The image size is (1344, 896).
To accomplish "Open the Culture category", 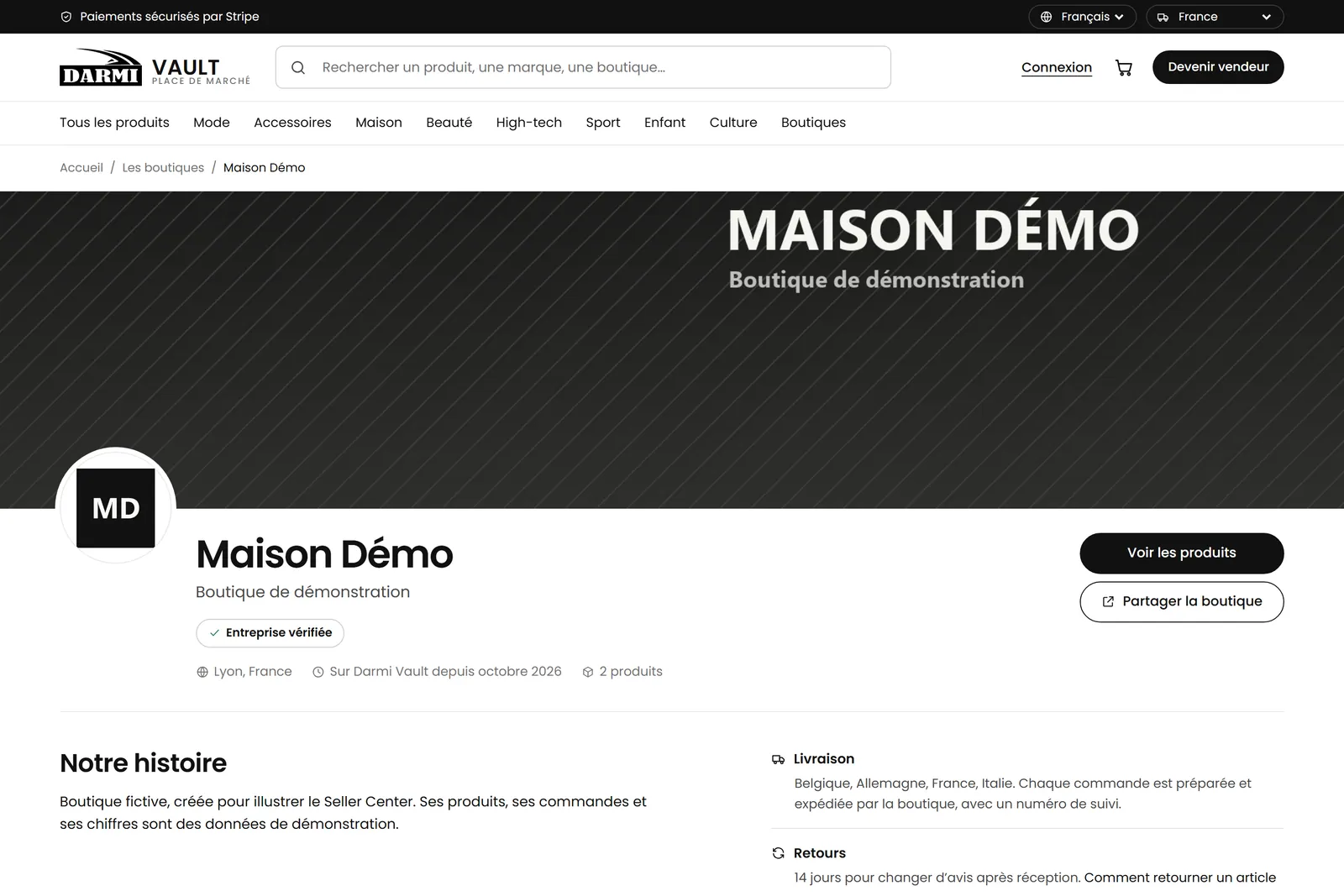I will (733, 123).
